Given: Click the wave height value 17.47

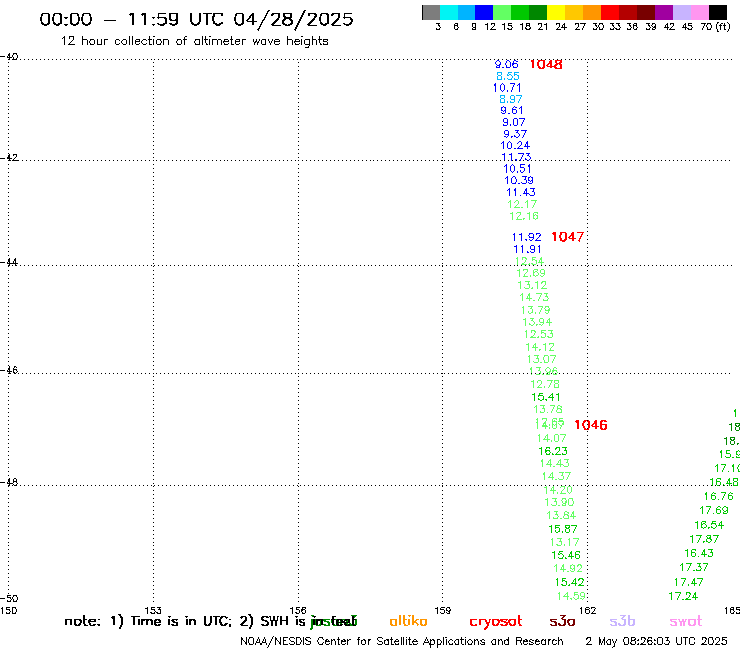Looking at the screenshot, I should [x=689, y=582].
